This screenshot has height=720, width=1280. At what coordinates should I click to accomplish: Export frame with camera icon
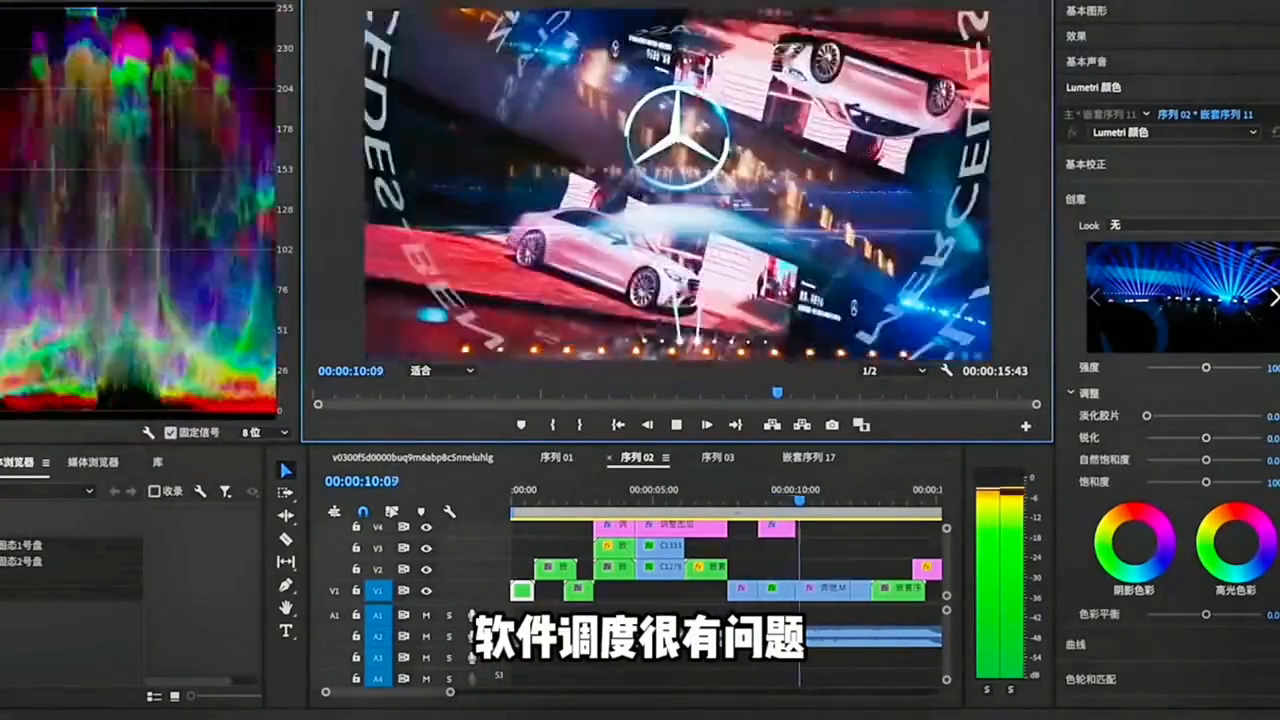832,425
